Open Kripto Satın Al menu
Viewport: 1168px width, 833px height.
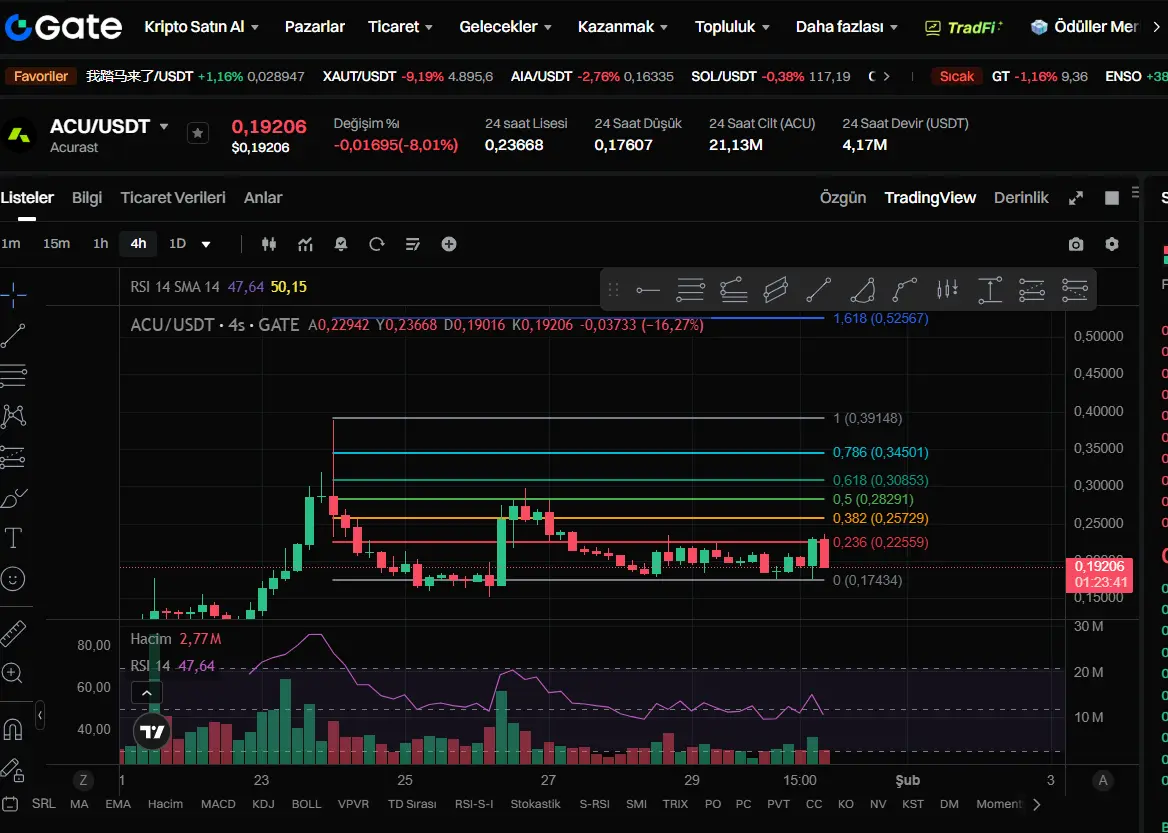point(201,27)
